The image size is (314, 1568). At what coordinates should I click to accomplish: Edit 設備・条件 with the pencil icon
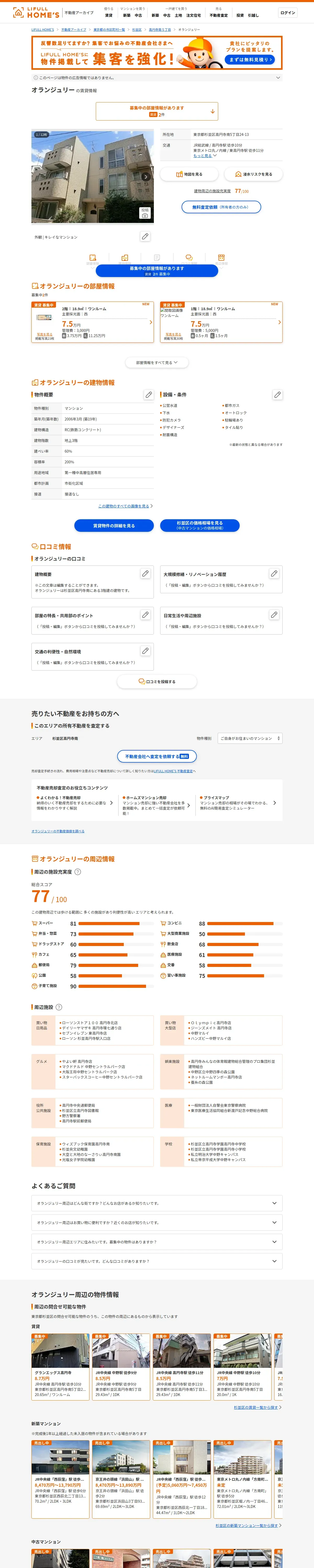click(x=277, y=395)
